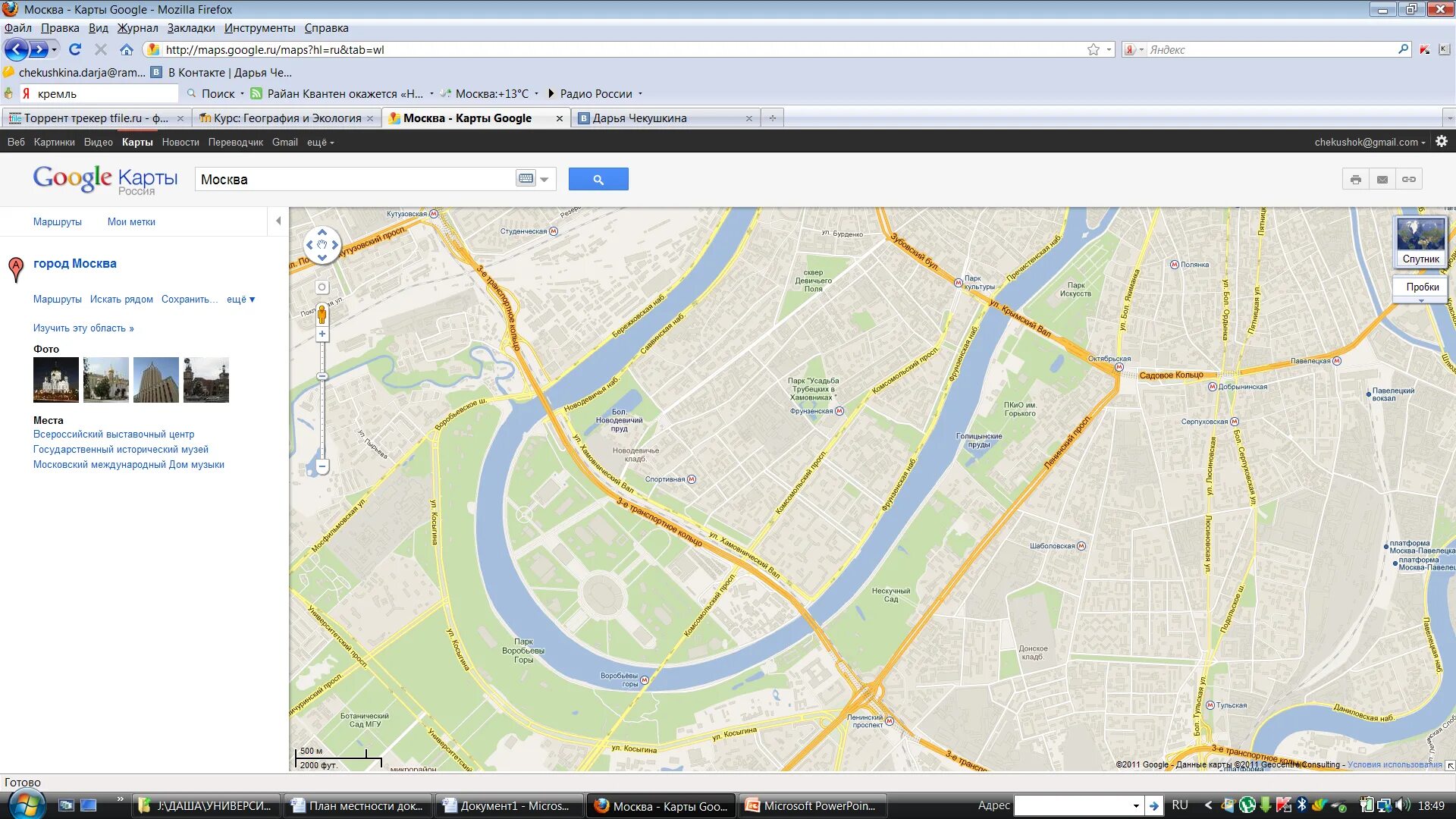
Task: Switch to the Дарья Чекушкина tab
Action: coord(665,118)
